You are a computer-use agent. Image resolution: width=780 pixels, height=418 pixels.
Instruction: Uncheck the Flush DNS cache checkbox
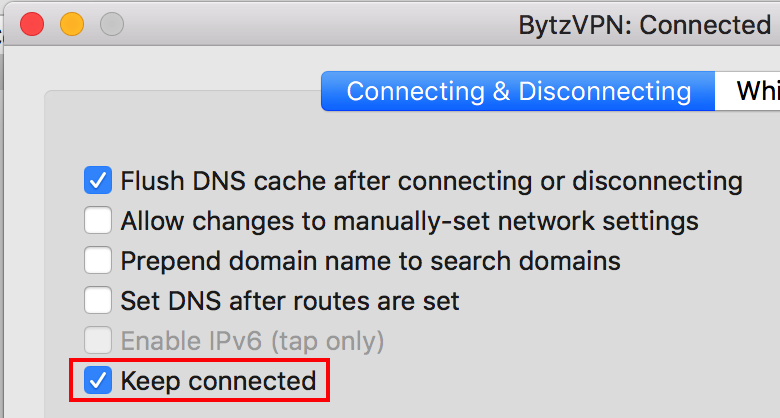98,180
